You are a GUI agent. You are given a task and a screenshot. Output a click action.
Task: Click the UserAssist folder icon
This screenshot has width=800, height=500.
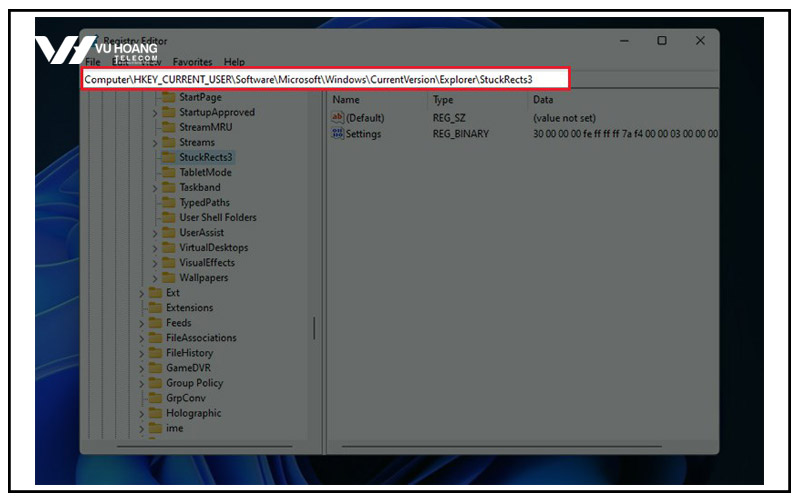(168, 233)
